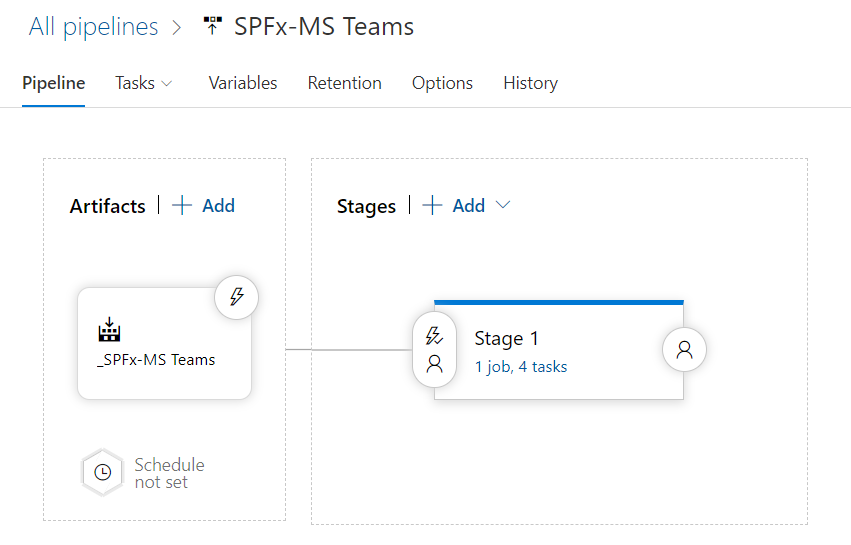This screenshot has width=851, height=545.
Task: Expand the Stages Add dropdown arrow
Action: pyautogui.click(x=503, y=205)
